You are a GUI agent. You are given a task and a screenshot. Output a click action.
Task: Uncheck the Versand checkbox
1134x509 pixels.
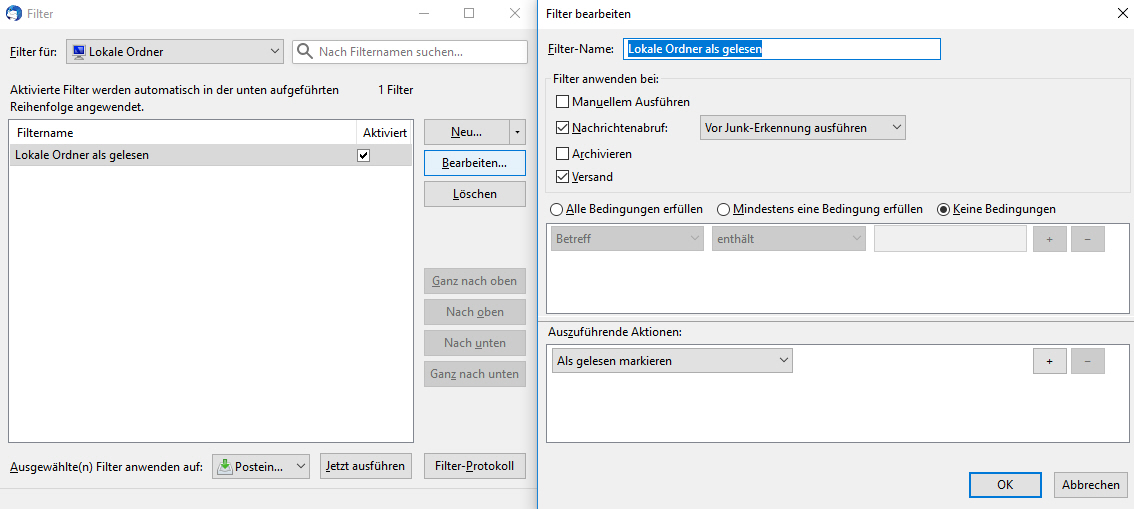click(562, 177)
